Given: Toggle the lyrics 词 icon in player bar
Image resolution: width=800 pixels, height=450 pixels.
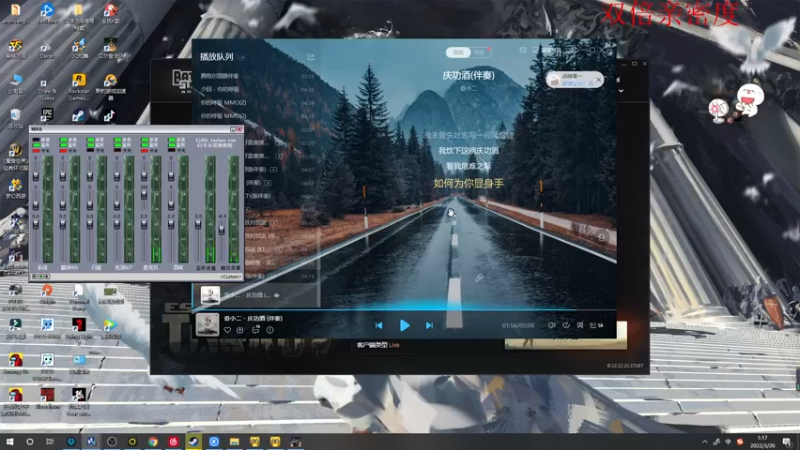Looking at the screenshot, I should 580,325.
